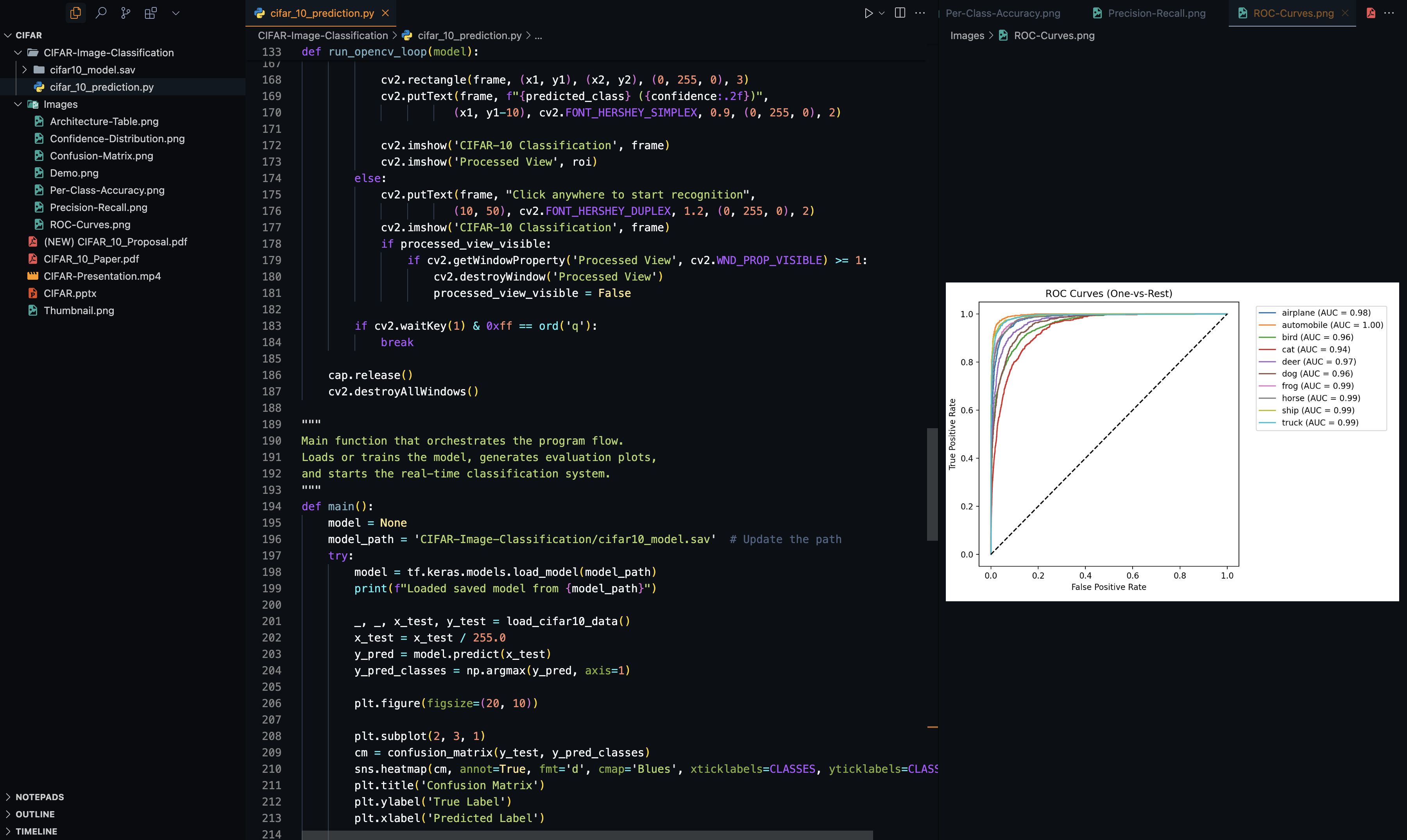The image size is (1407, 840).
Task: Click line number 183 in the gutter
Action: pyautogui.click(x=271, y=325)
